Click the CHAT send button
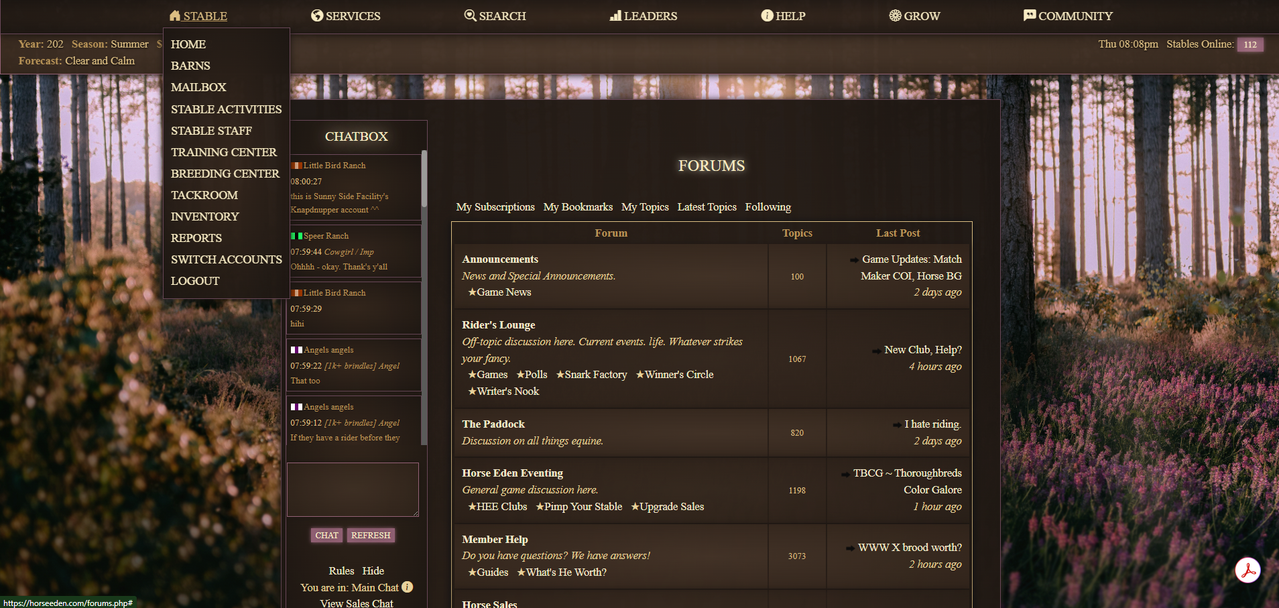This screenshot has width=1279, height=608. click(x=327, y=535)
